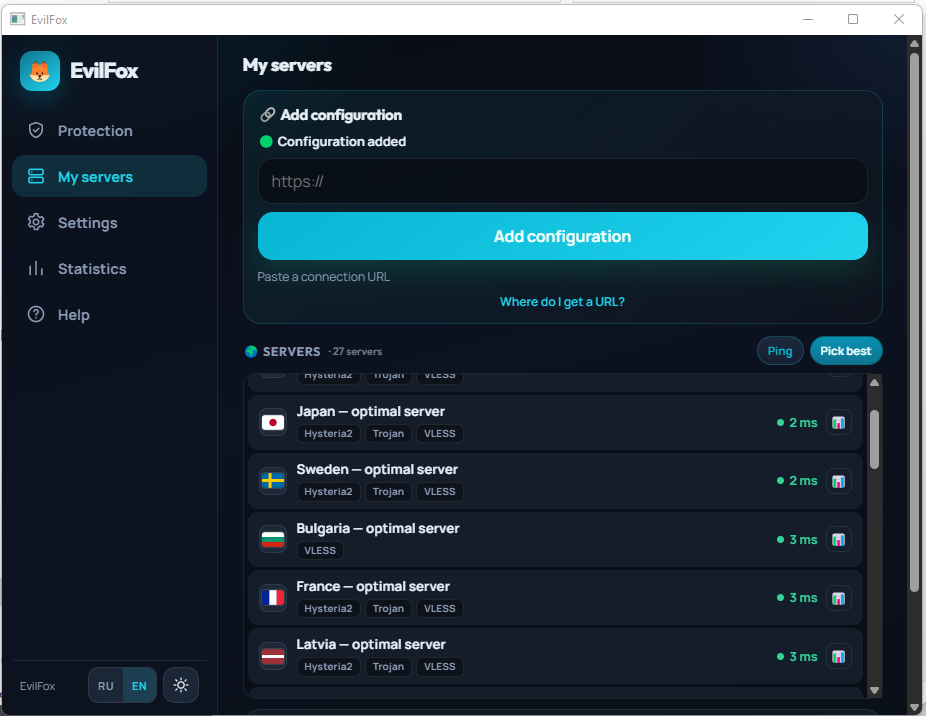Open the Help page
The height and width of the screenshot is (716, 926).
(109, 315)
